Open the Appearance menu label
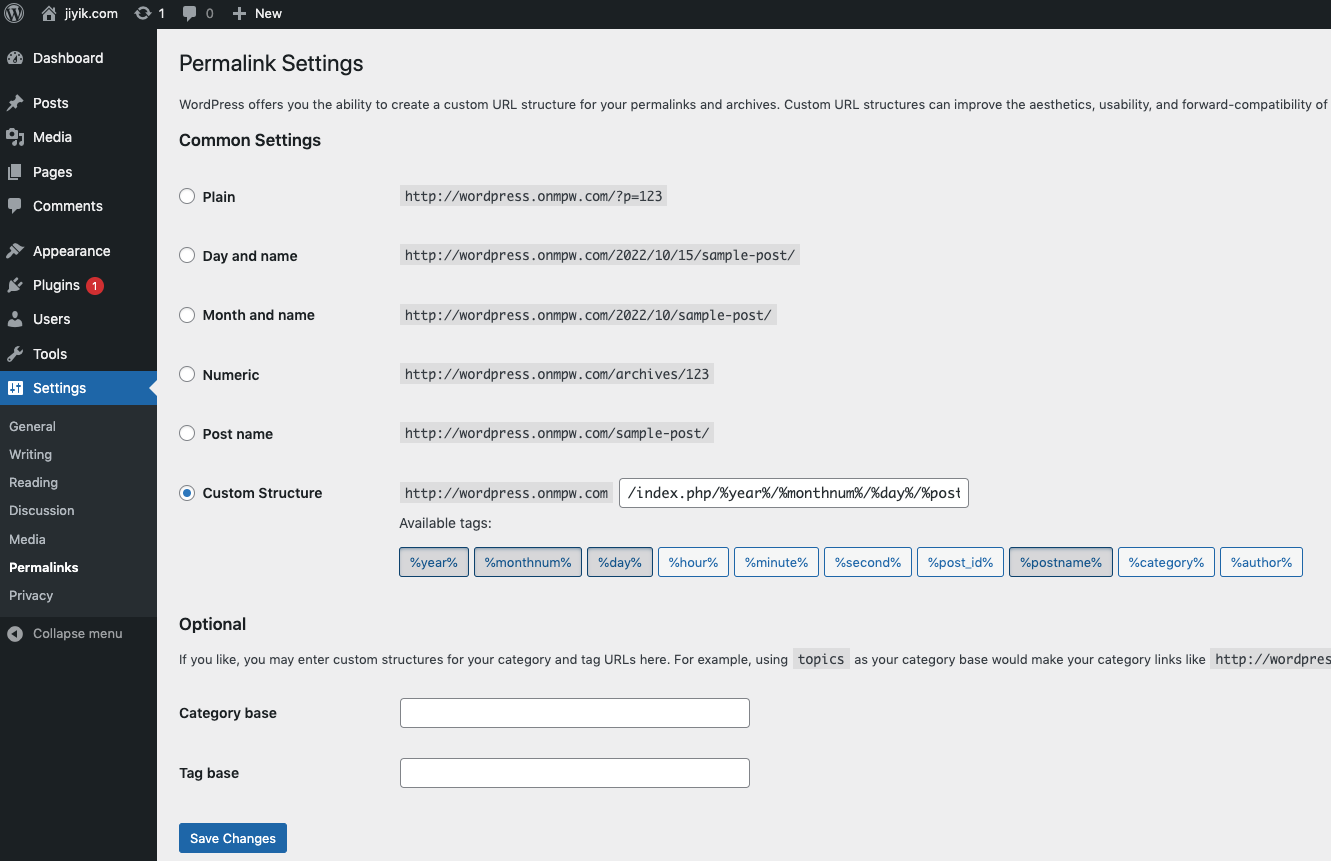1331x861 pixels. [x=72, y=251]
